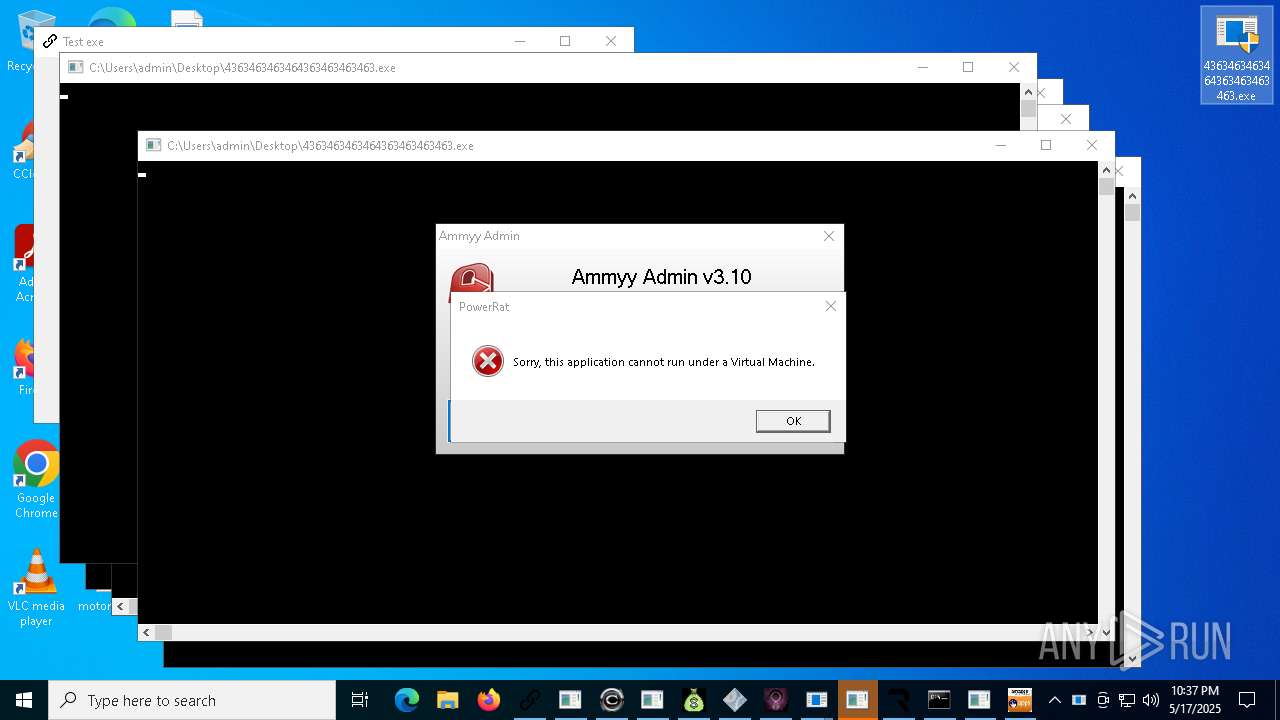Screen dimensions: 1280x720
Task: Minimize the front console window
Action: (1000, 145)
